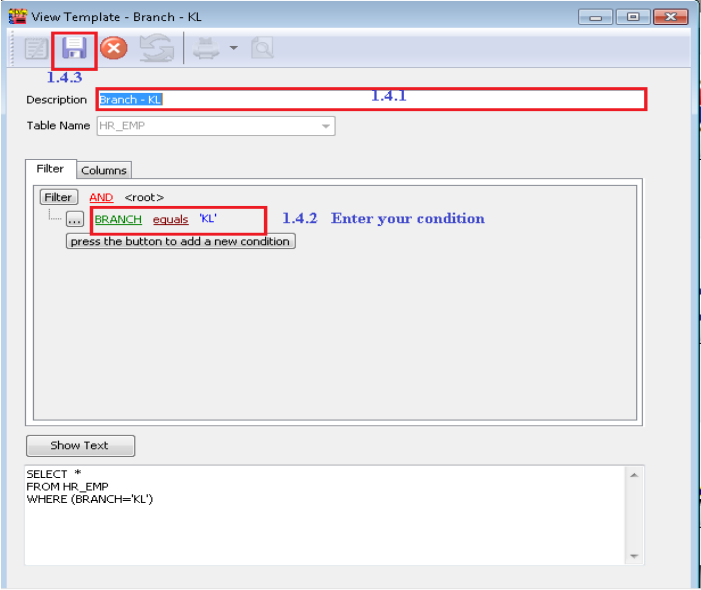The height and width of the screenshot is (590, 701).
Task: Click the SQL text area scrollbar down arrow
Action: (633, 555)
